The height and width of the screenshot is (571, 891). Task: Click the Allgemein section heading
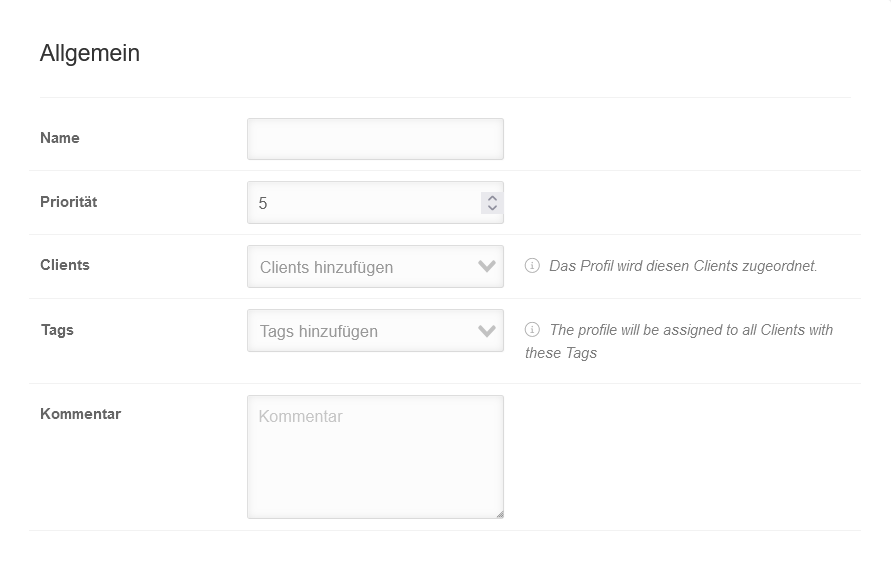(90, 54)
